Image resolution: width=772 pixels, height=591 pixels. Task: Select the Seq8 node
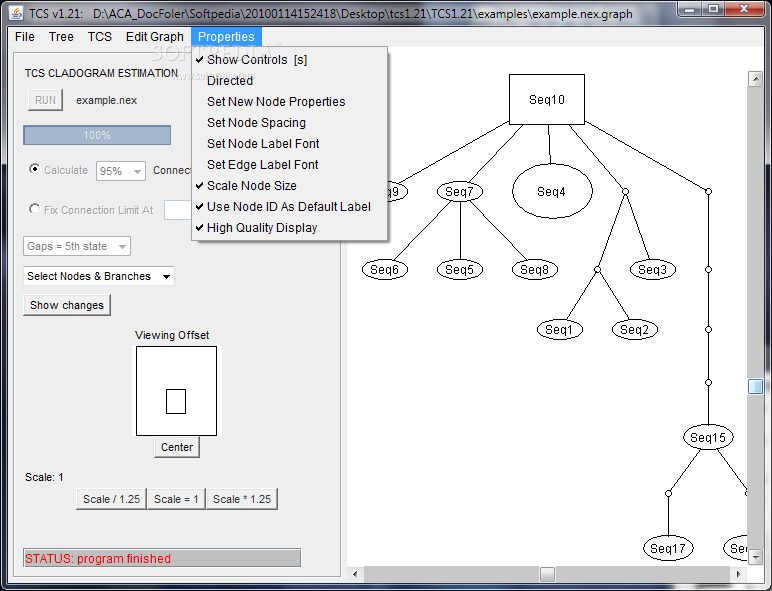(535, 269)
